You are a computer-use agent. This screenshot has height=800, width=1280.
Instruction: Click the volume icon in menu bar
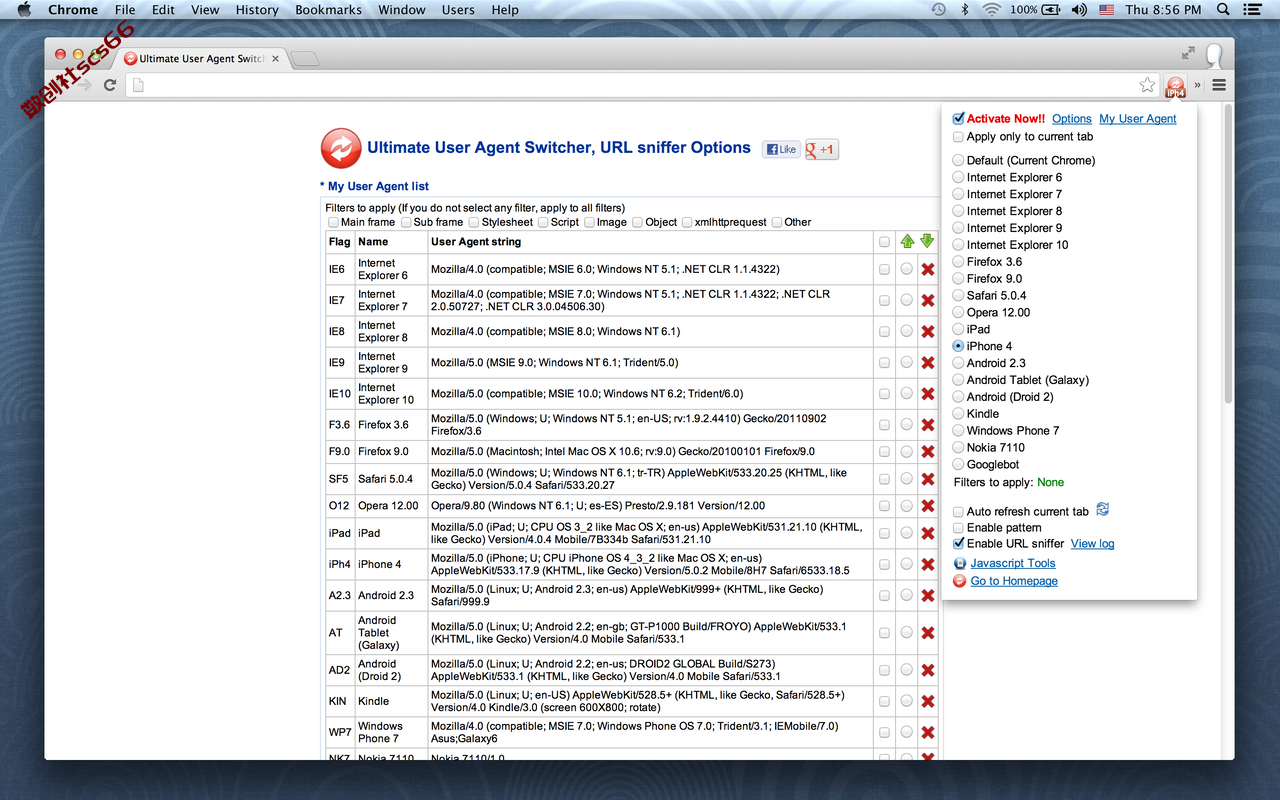pyautogui.click(x=1079, y=9)
